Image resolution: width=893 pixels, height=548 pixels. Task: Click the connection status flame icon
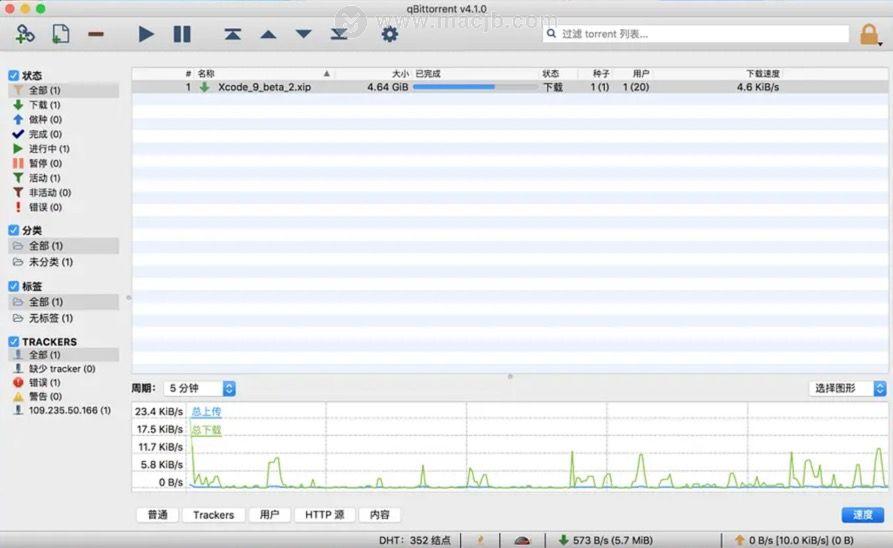481,540
